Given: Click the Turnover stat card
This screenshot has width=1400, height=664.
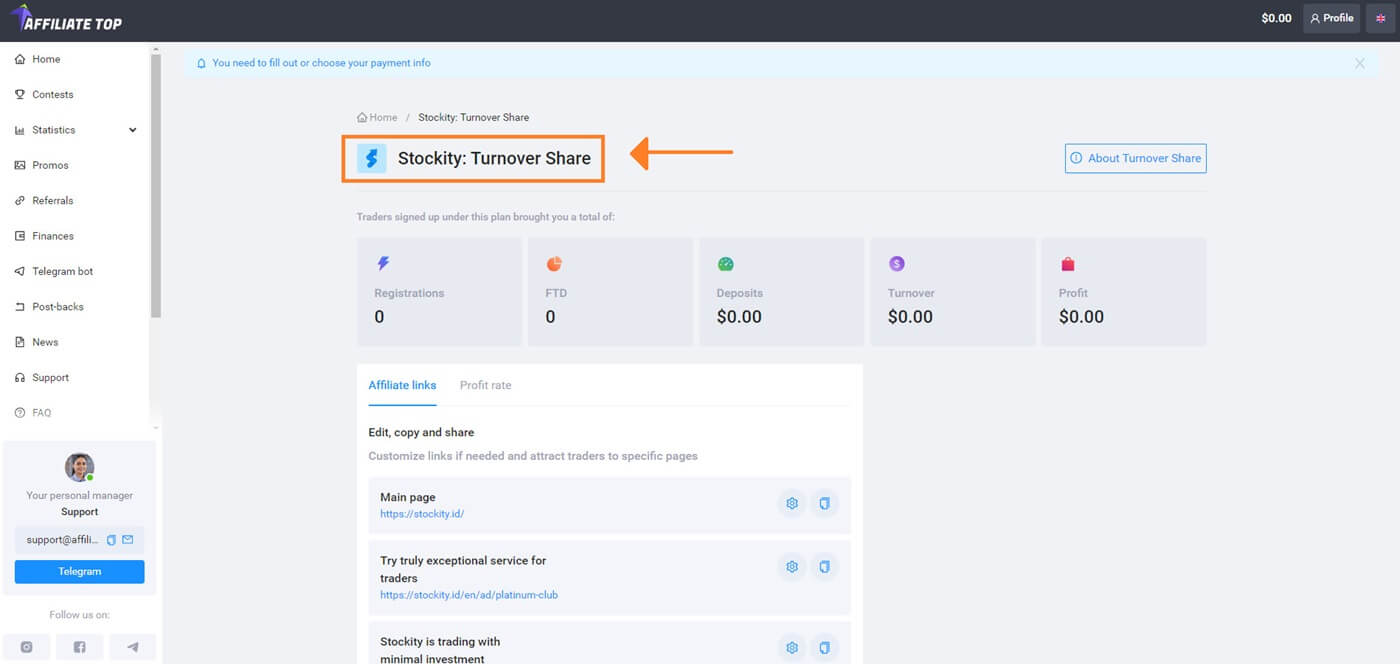Looking at the screenshot, I should pyautogui.click(x=953, y=292).
